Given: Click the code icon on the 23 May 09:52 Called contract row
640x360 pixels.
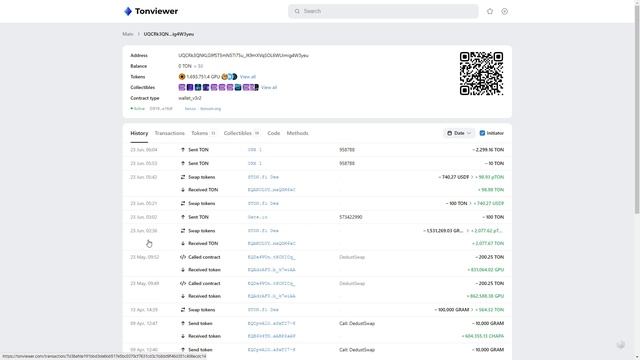Looking at the screenshot, I should click(x=183, y=257).
